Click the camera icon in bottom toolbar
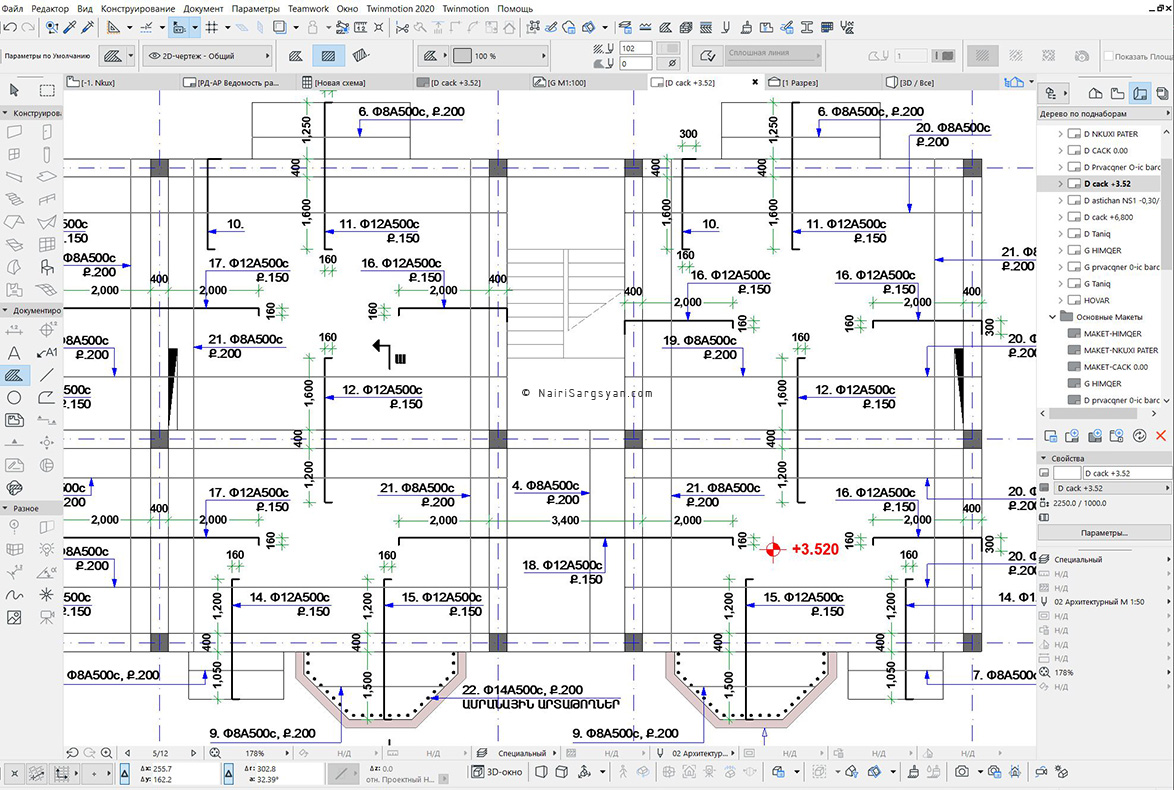The width and height of the screenshot is (1174, 790). pyautogui.click(x=962, y=771)
